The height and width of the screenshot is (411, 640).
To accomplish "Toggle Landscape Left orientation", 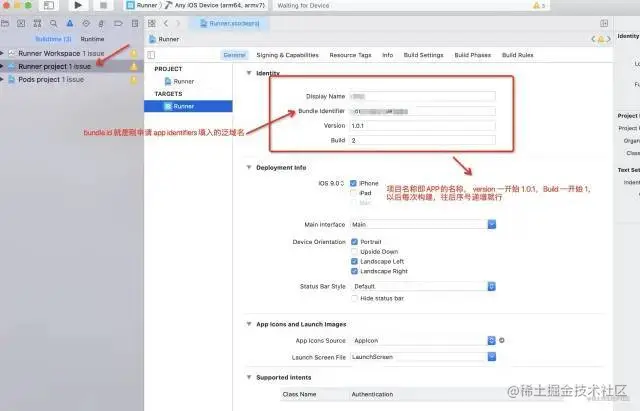I will (x=354, y=261).
